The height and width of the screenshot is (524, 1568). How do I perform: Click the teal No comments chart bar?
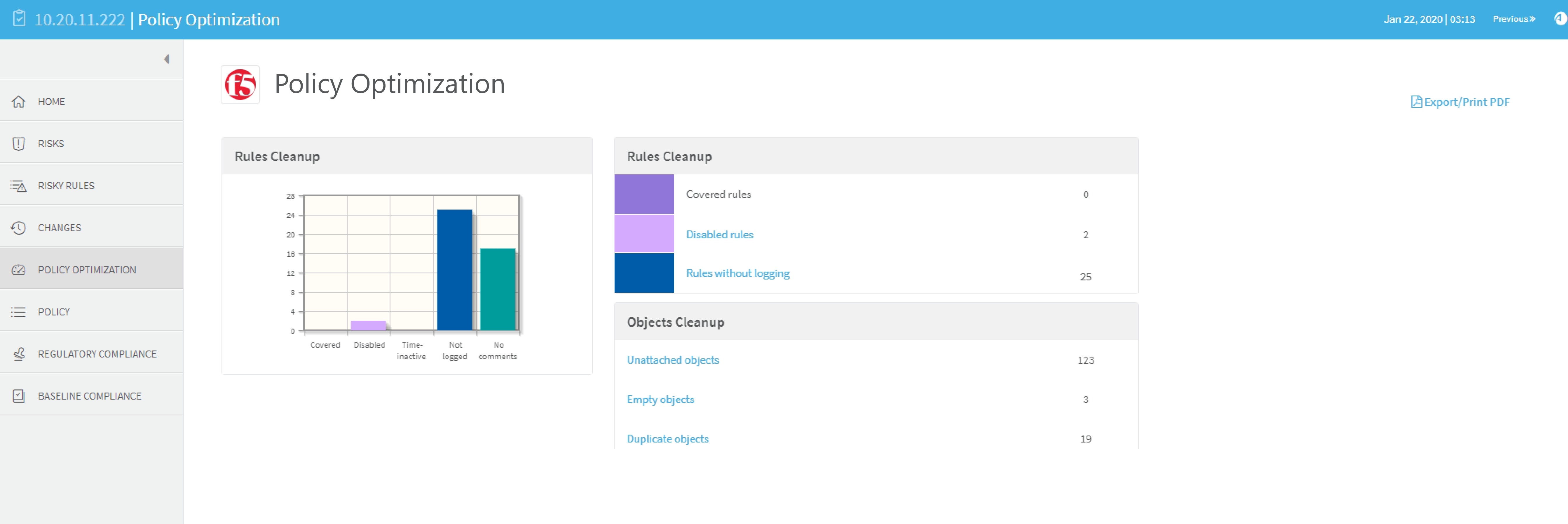497,289
